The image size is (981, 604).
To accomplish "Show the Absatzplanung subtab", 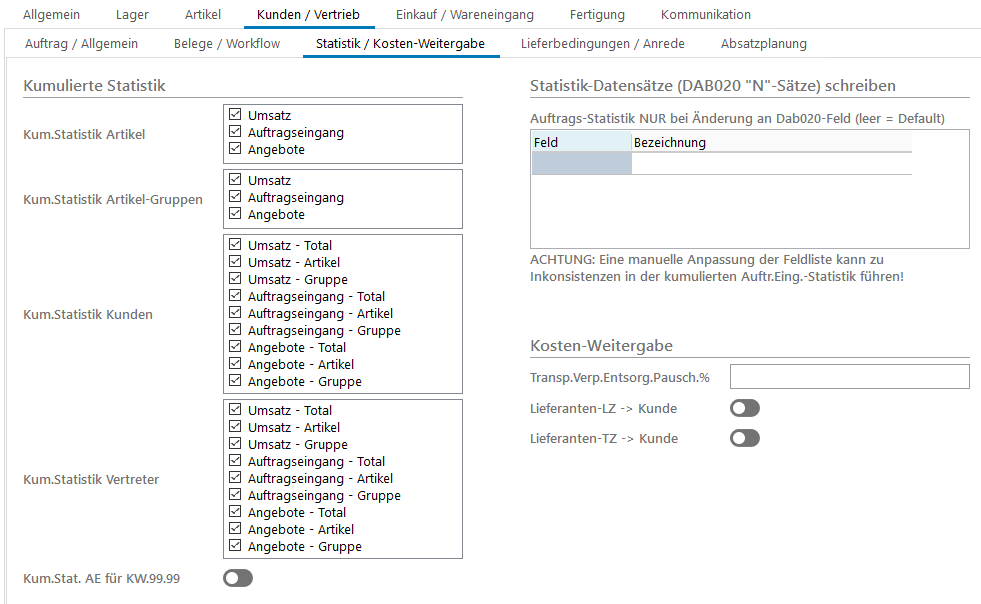I will (x=763, y=44).
